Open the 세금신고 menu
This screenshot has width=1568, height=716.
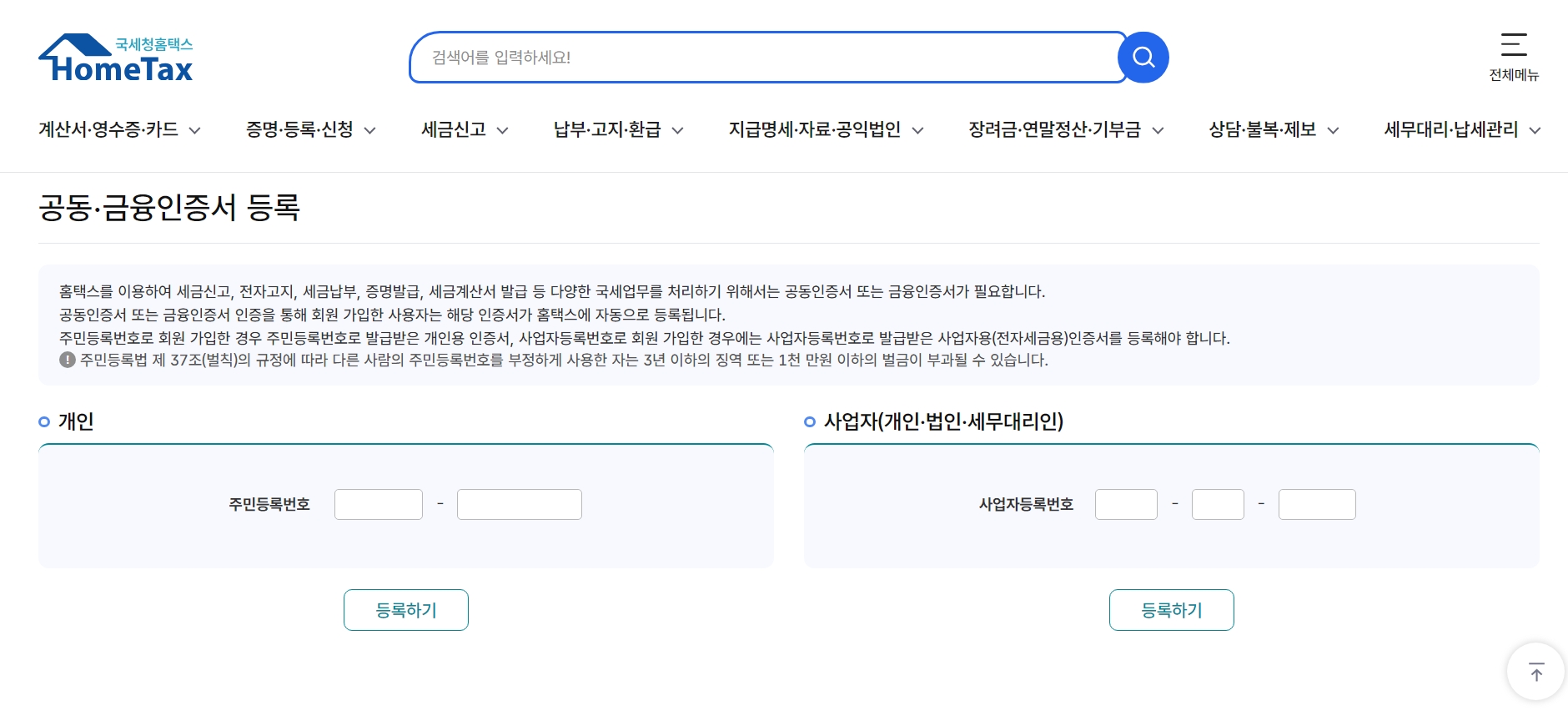tap(465, 129)
